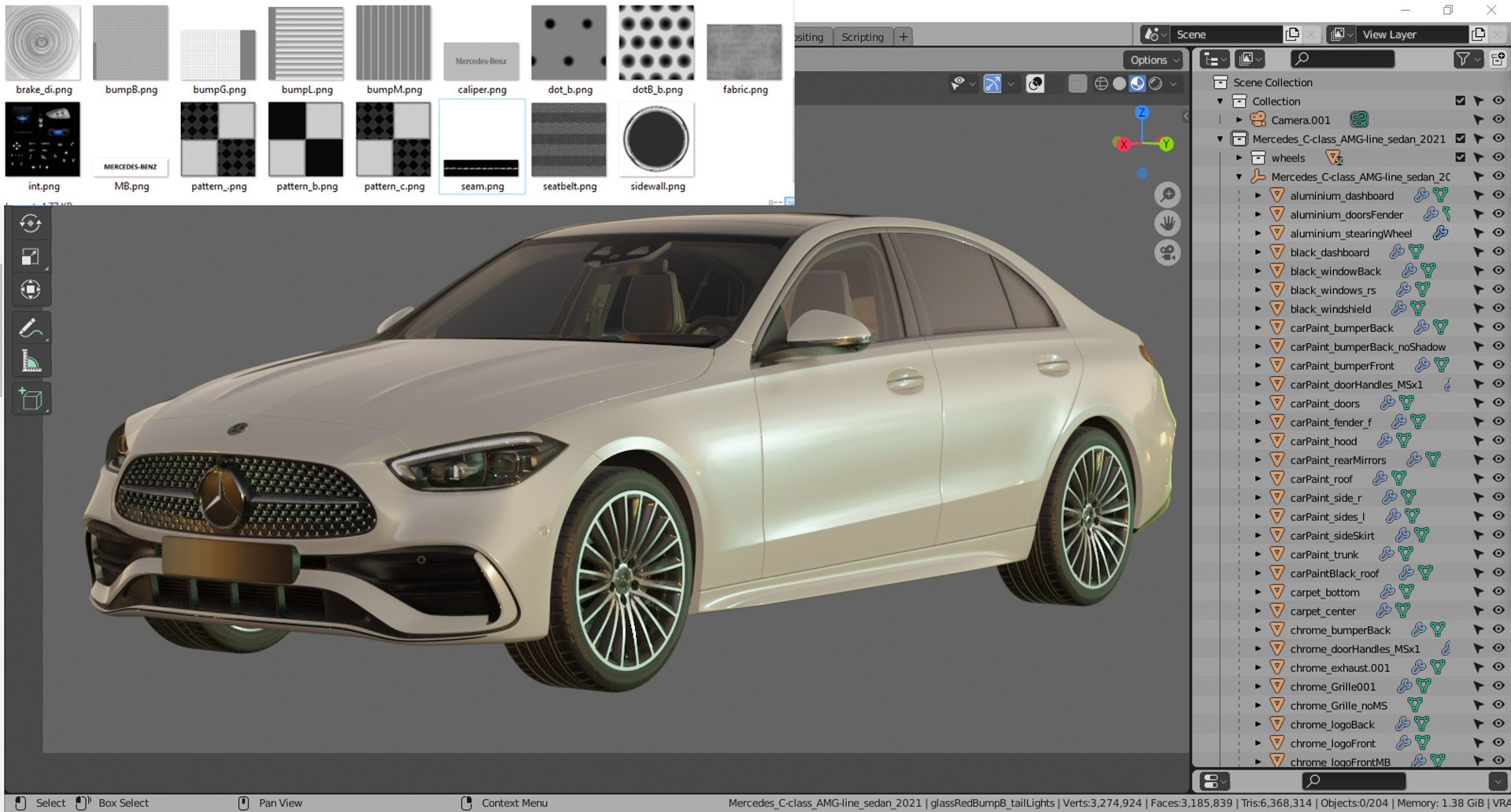Expand the carPaint_doors object
Image resolution: width=1511 pixels, height=812 pixels.
click(1258, 403)
